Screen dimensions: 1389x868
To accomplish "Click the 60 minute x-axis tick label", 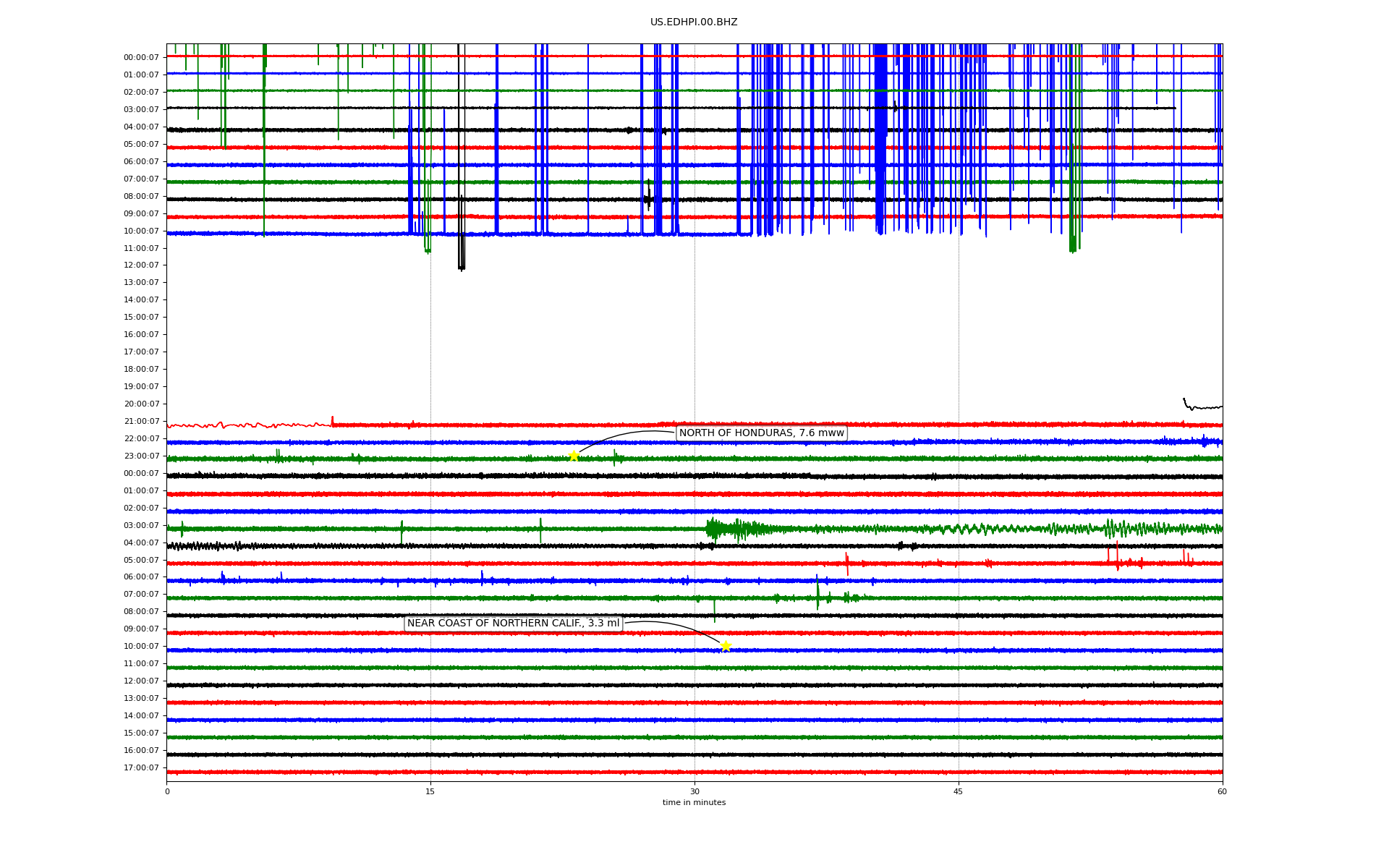I will pos(1222,791).
